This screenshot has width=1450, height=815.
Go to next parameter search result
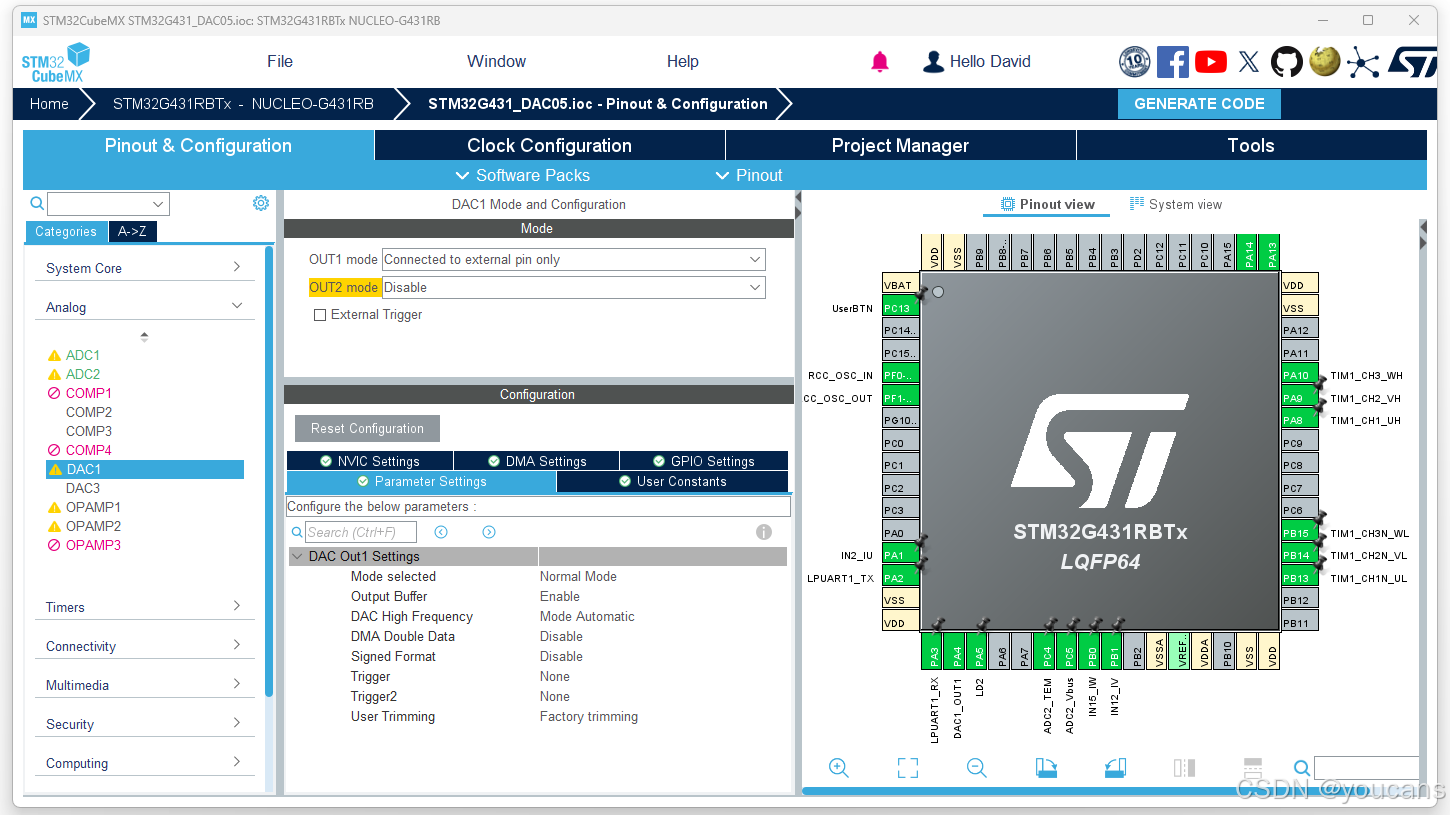tap(489, 532)
